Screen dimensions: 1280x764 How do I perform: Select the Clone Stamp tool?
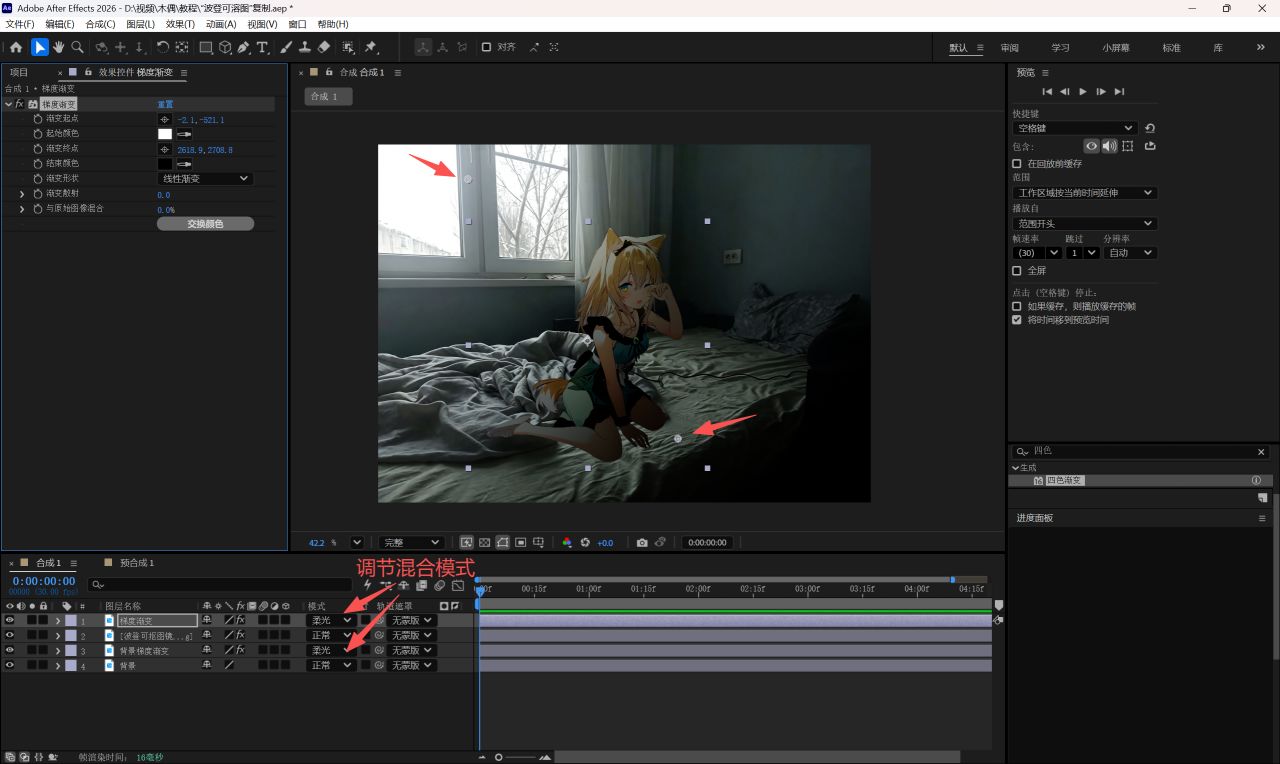304,47
